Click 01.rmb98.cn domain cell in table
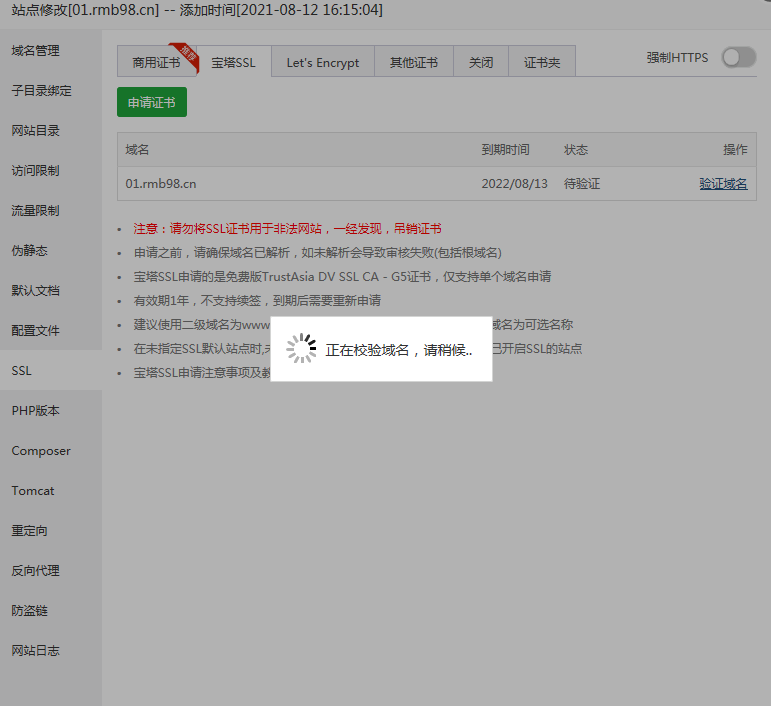 click(x=161, y=183)
